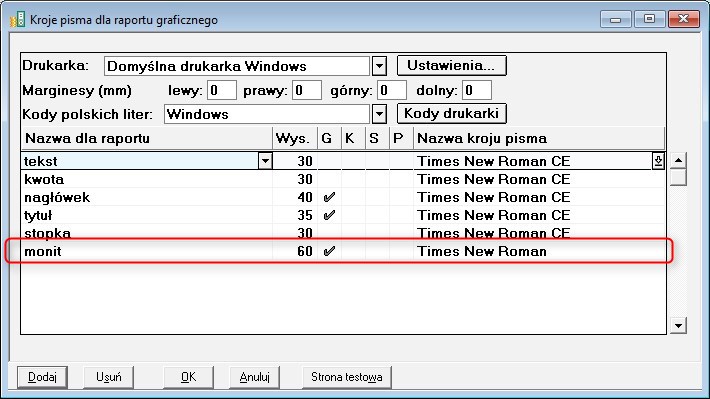
Task: Click the K column header
Action: tap(353, 138)
